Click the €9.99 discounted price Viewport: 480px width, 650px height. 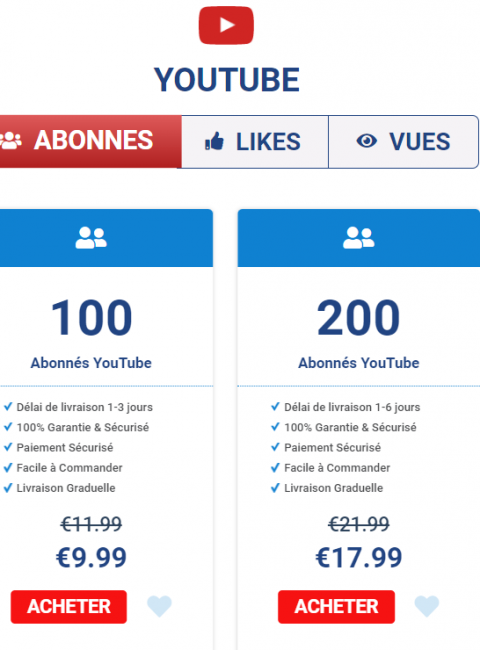point(91,557)
